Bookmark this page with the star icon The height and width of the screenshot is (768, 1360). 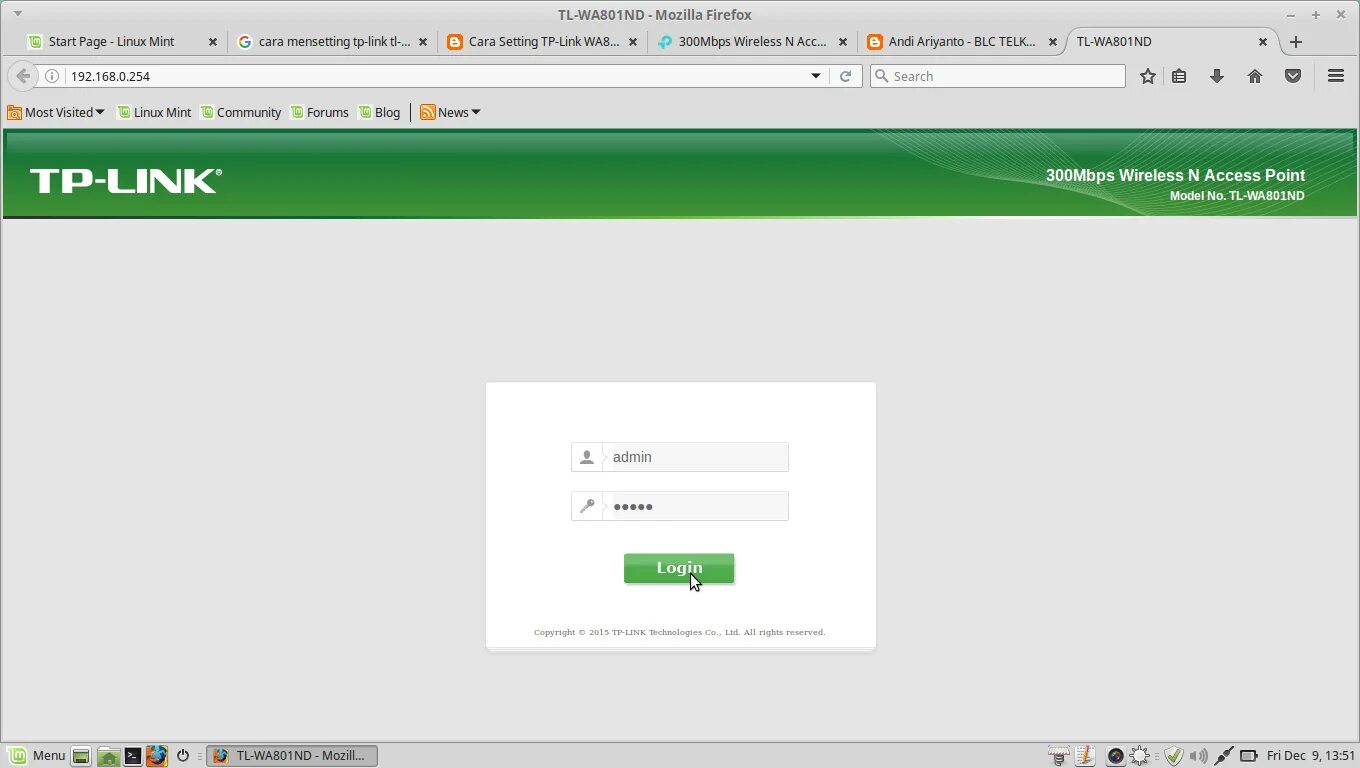point(1148,76)
